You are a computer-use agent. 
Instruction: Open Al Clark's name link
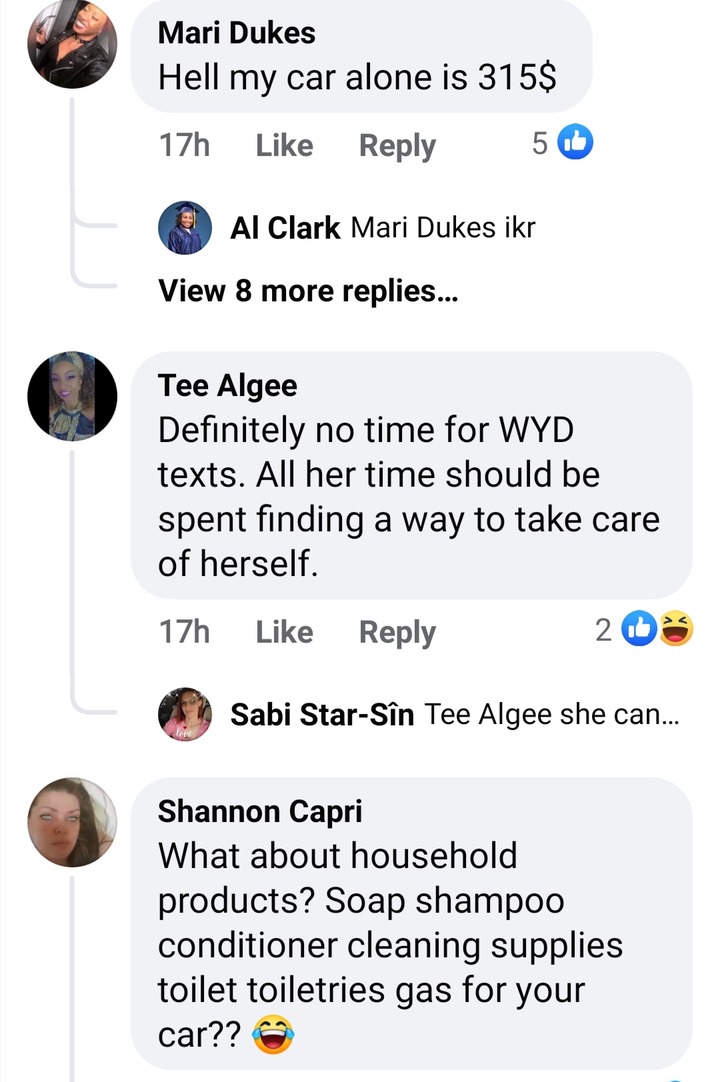(285, 228)
